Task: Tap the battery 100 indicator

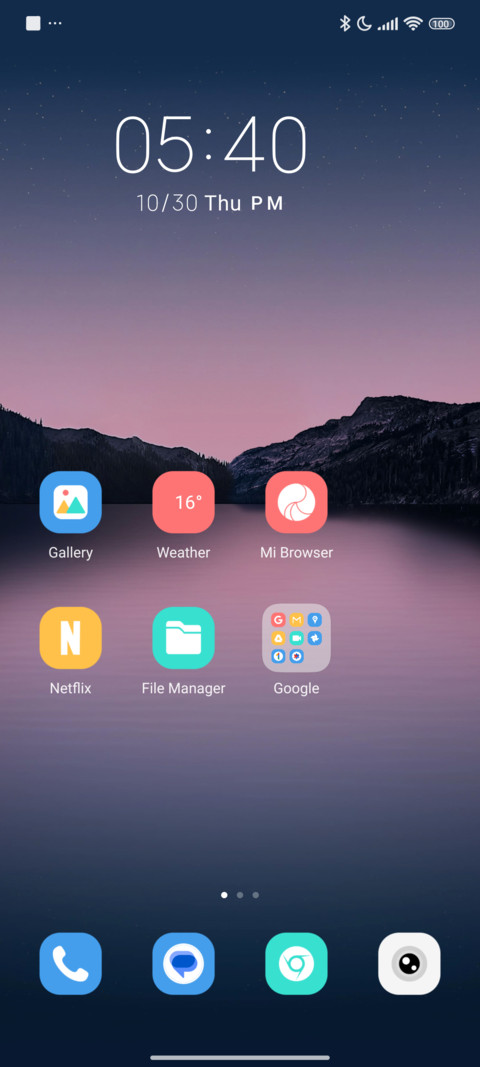Action: pyautogui.click(x=441, y=24)
